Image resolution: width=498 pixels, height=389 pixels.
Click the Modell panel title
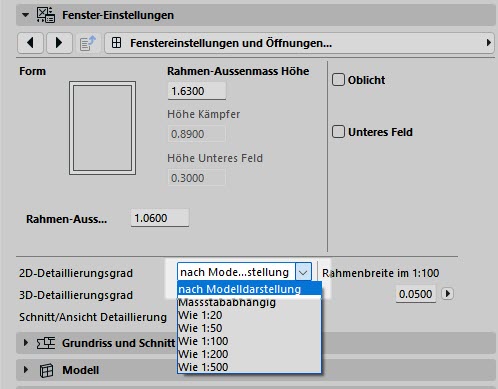(x=81, y=370)
